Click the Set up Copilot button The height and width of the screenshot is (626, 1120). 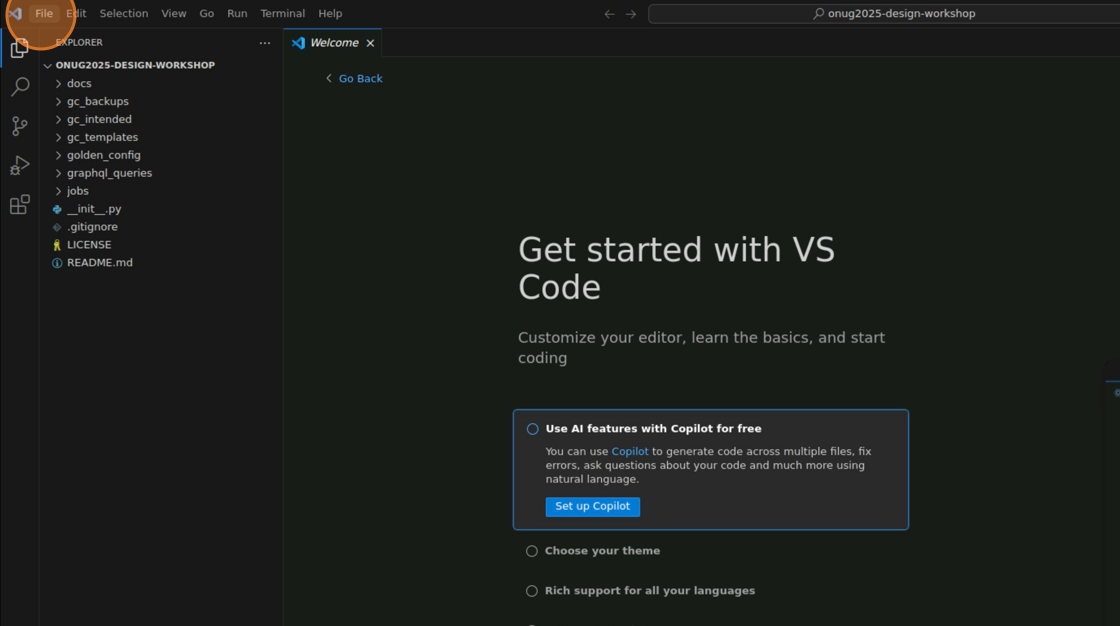point(593,506)
